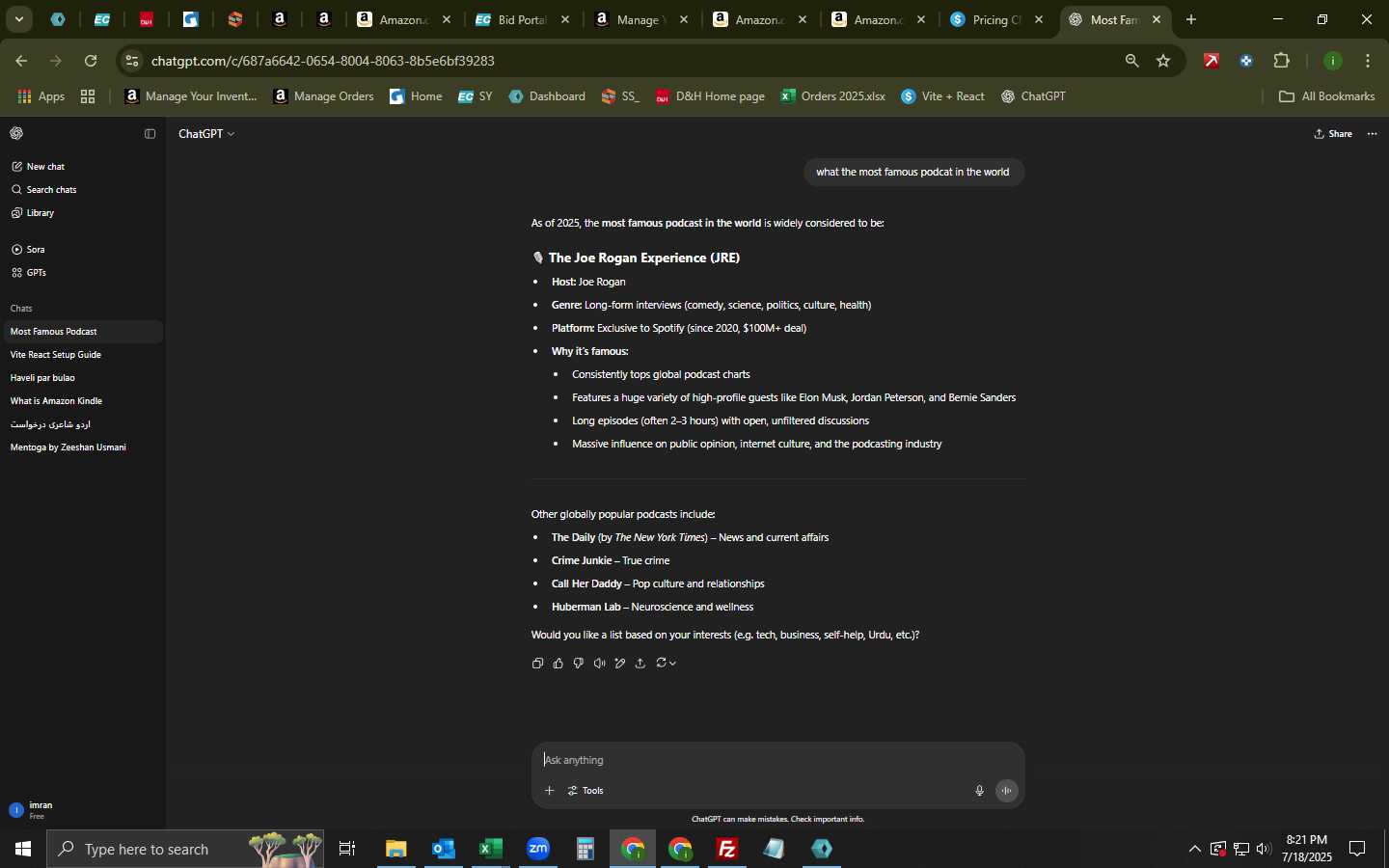Open the conversation options three-dot menu
The height and width of the screenshot is (868, 1389).
click(1373, 134)
